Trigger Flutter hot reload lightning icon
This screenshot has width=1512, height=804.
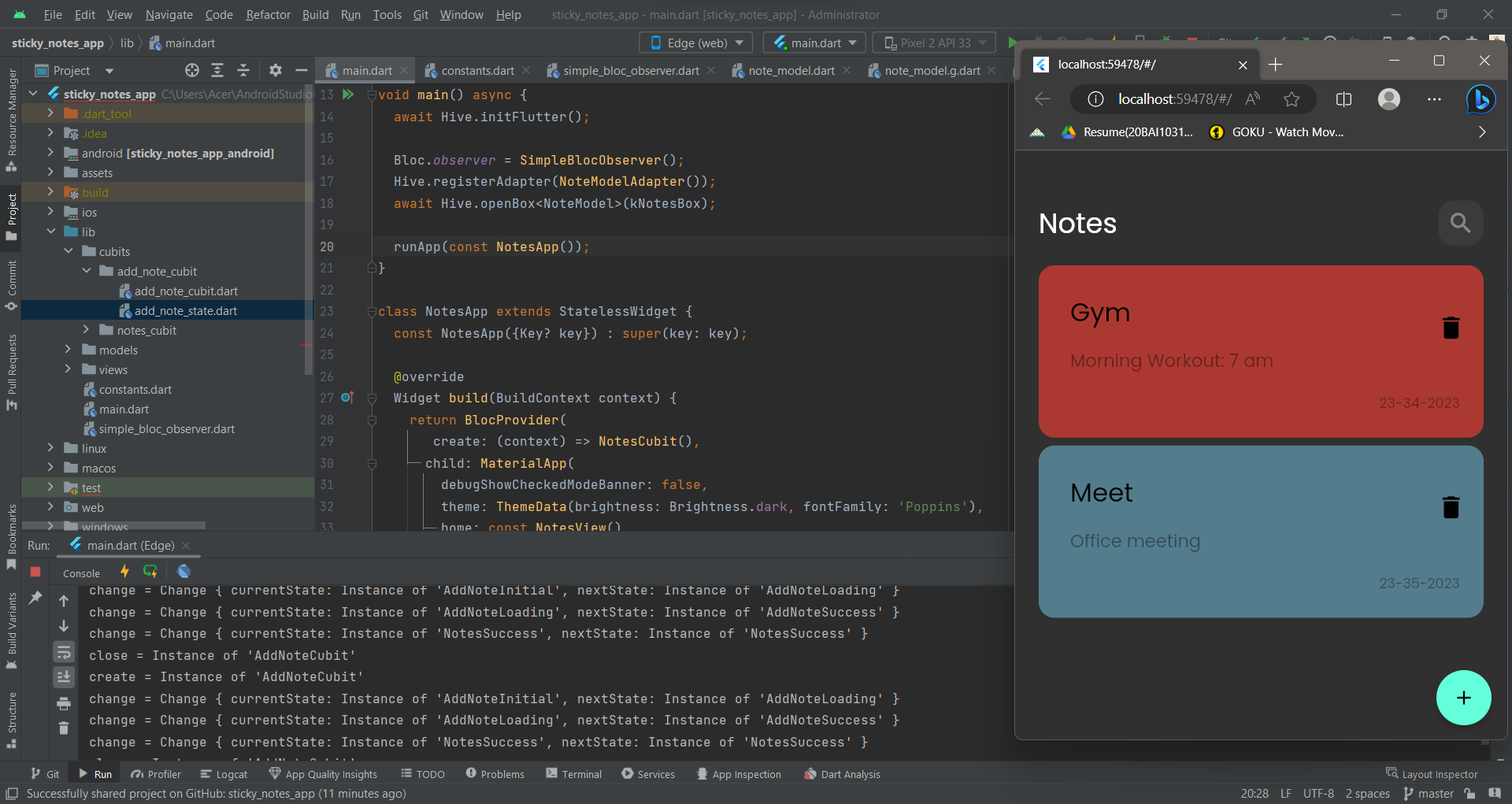[x=125, y=572]
